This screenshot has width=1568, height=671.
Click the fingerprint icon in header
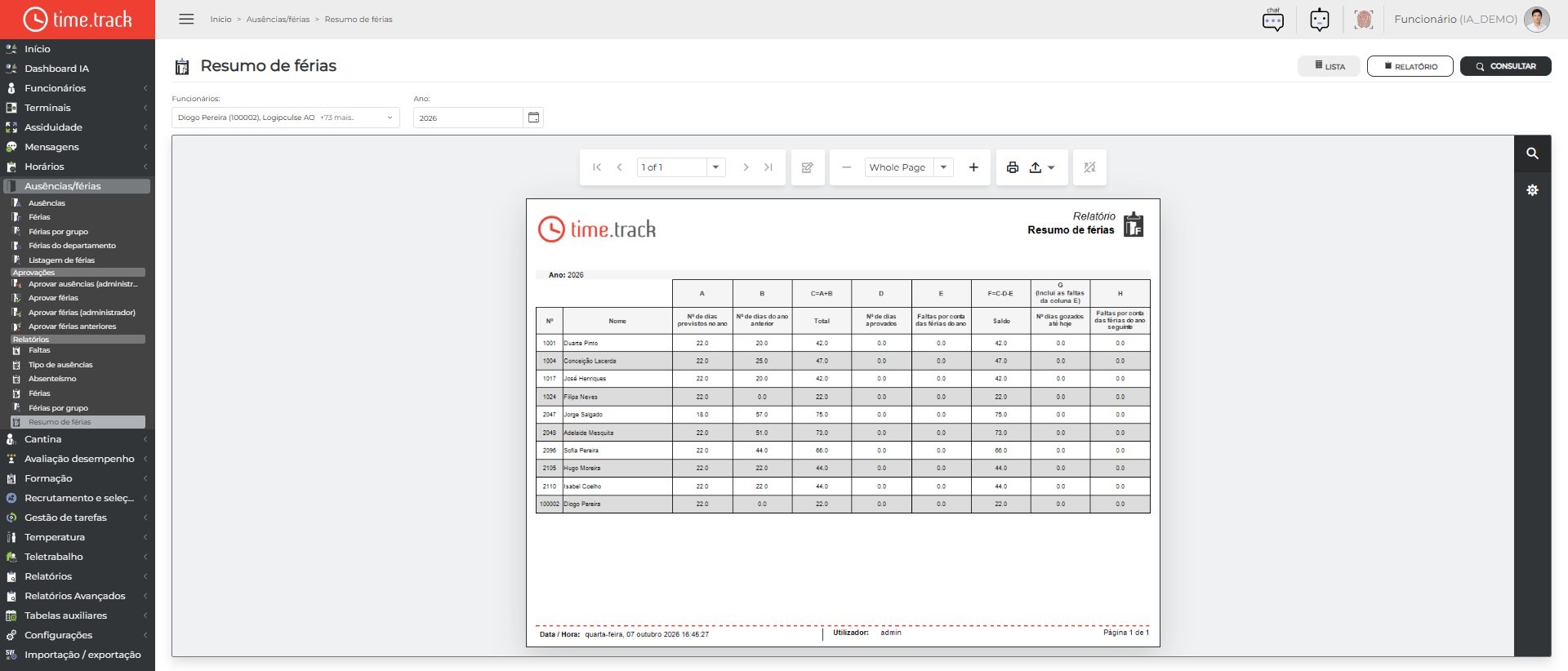[1363, 20]
